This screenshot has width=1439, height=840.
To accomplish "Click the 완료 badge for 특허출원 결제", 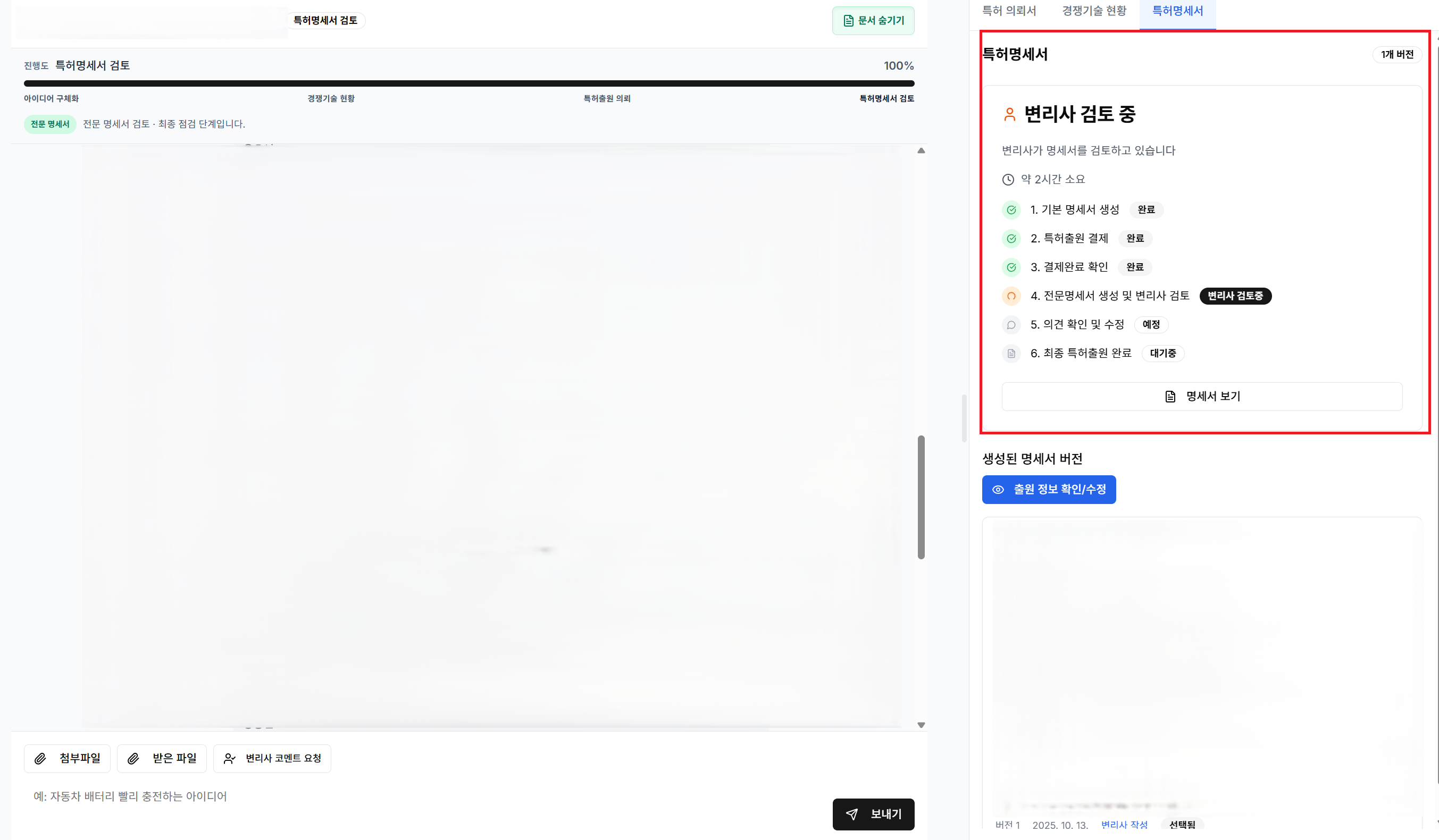I will 1135,238.
